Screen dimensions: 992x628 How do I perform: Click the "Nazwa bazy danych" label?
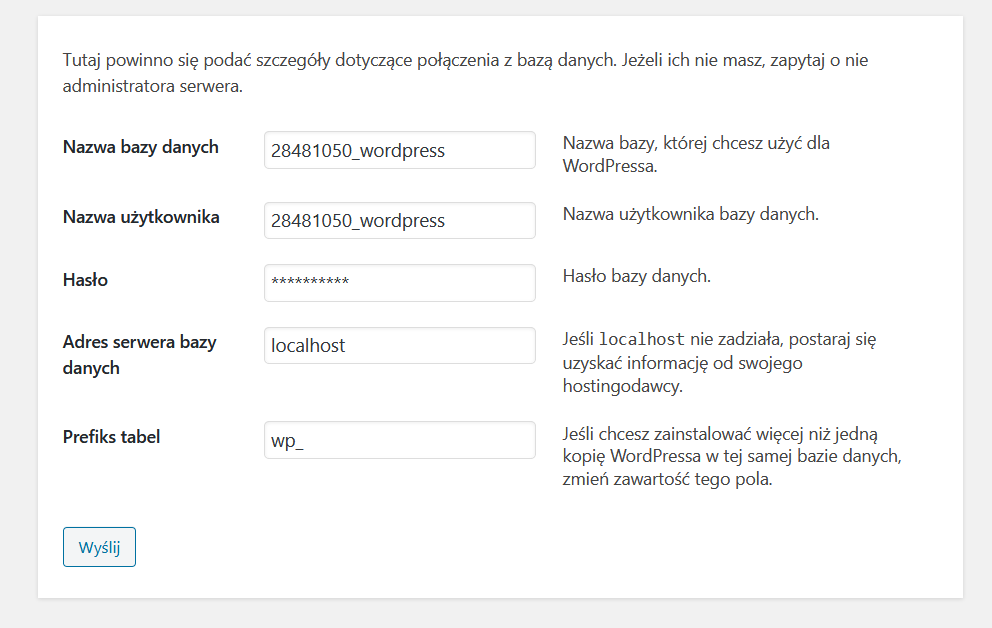tap(140, 147)
